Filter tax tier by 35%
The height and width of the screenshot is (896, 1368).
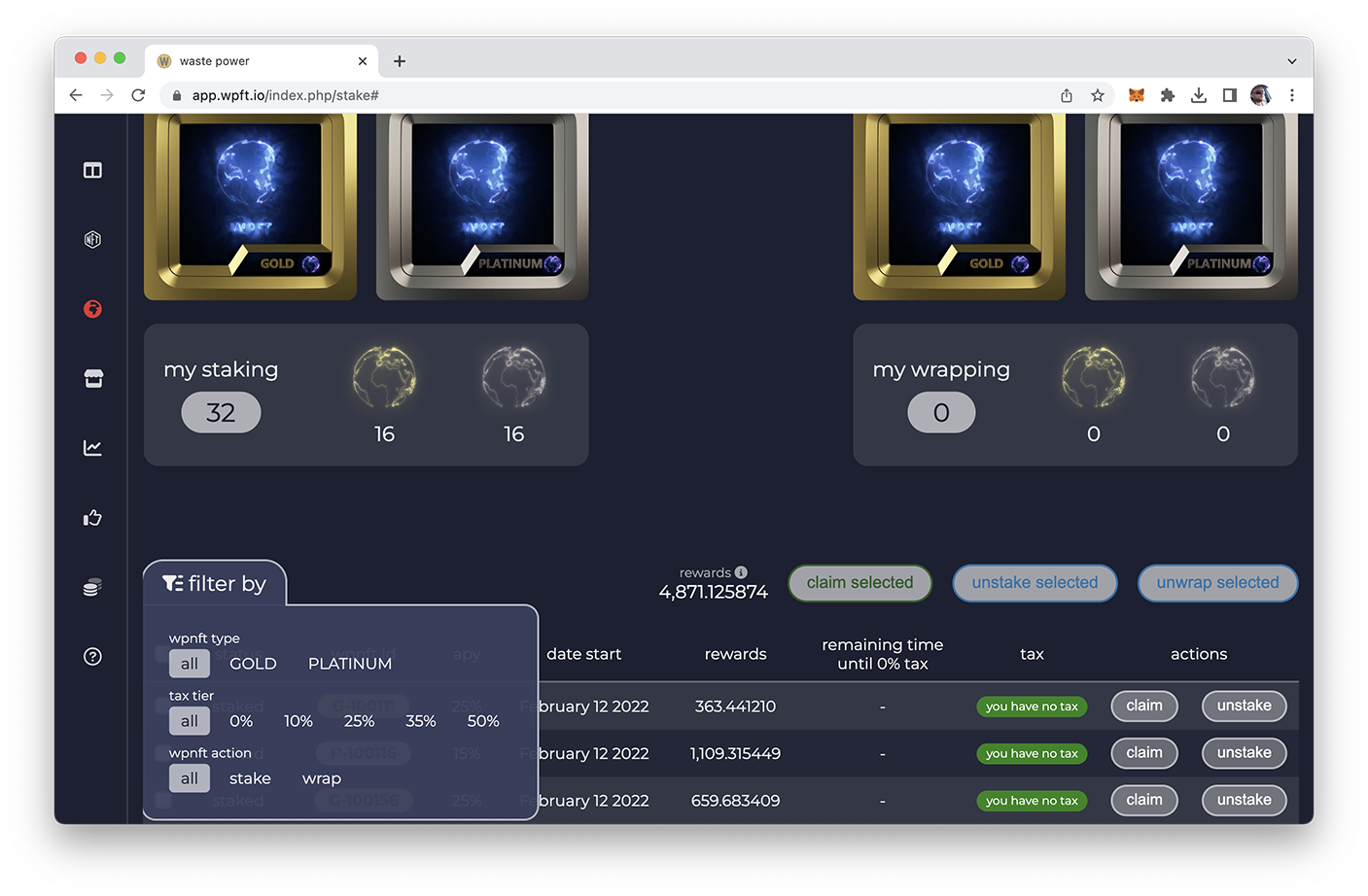click(421, 721)
